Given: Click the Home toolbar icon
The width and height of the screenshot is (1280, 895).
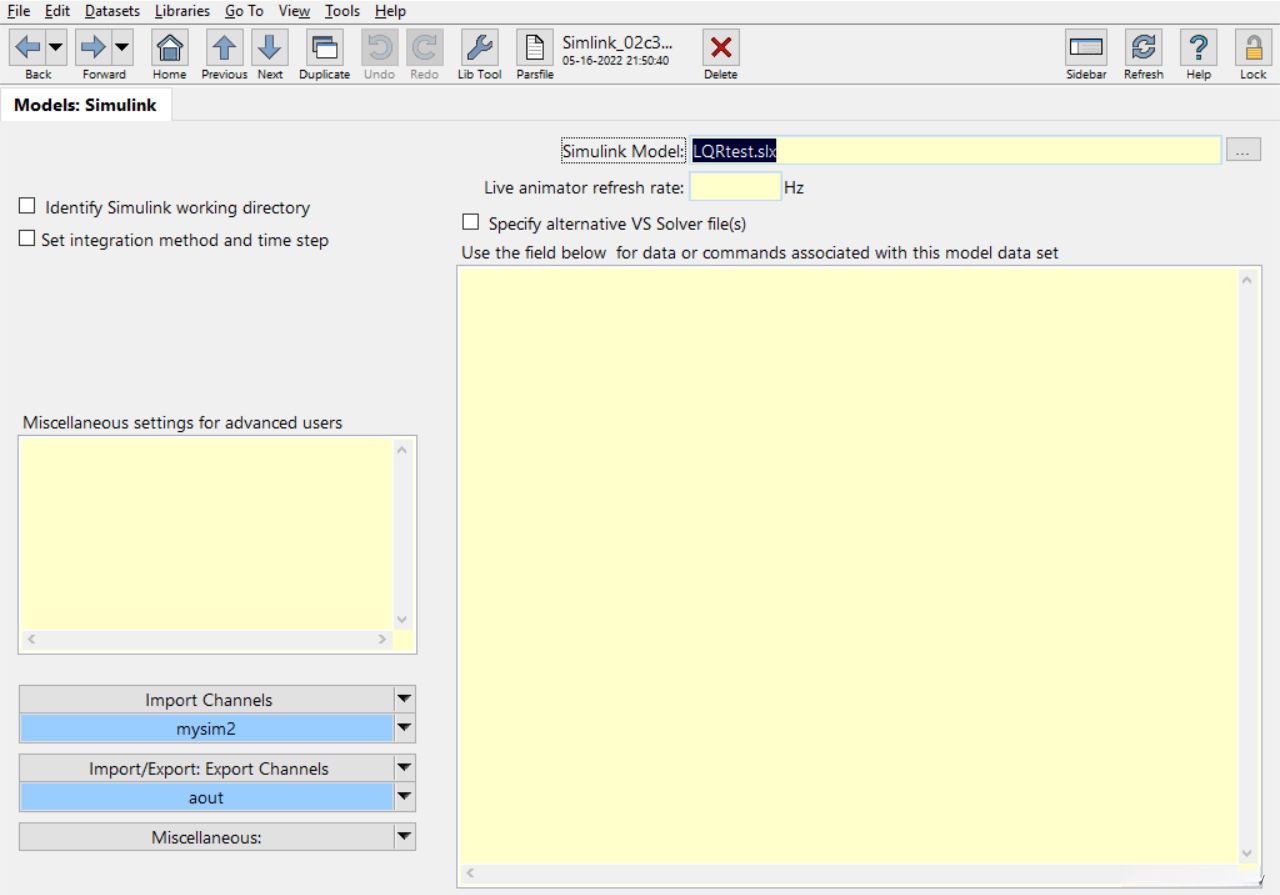Looking at the screenshot, I should pos(169,47).
